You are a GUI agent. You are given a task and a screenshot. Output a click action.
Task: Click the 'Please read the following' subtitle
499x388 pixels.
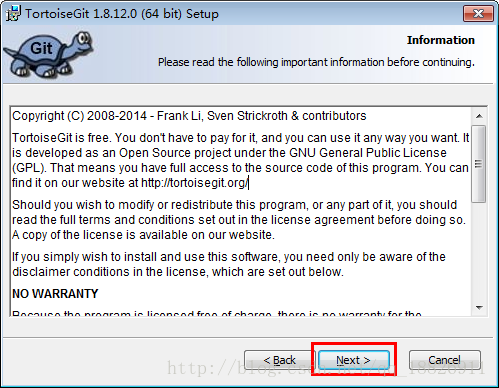click(x=316, y=62)
